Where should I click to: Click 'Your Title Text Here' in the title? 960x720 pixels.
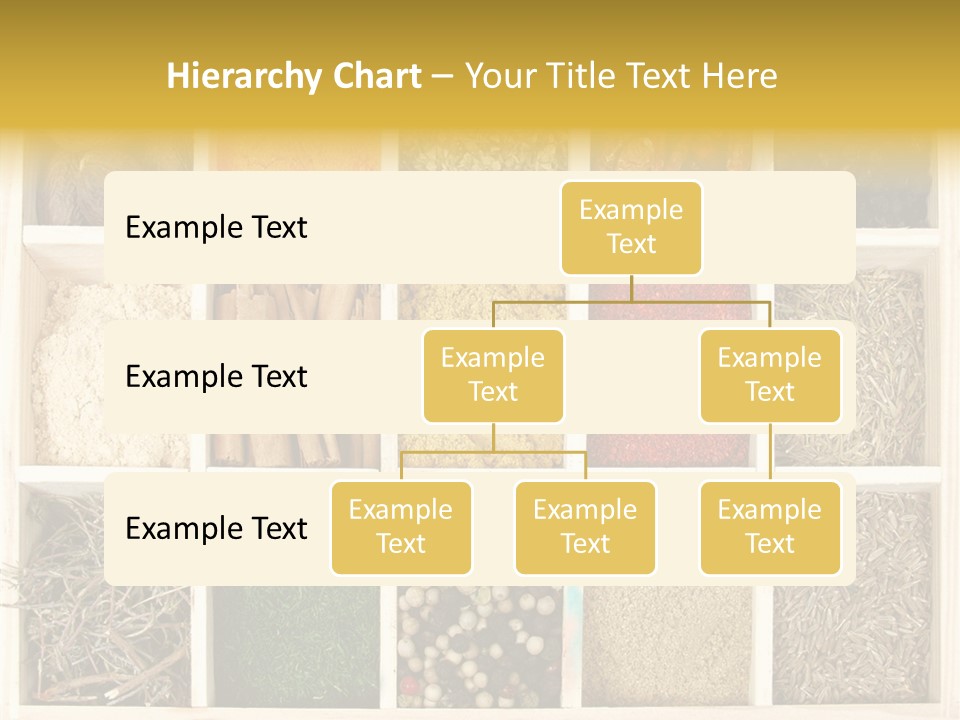click(x=621, y=76)
